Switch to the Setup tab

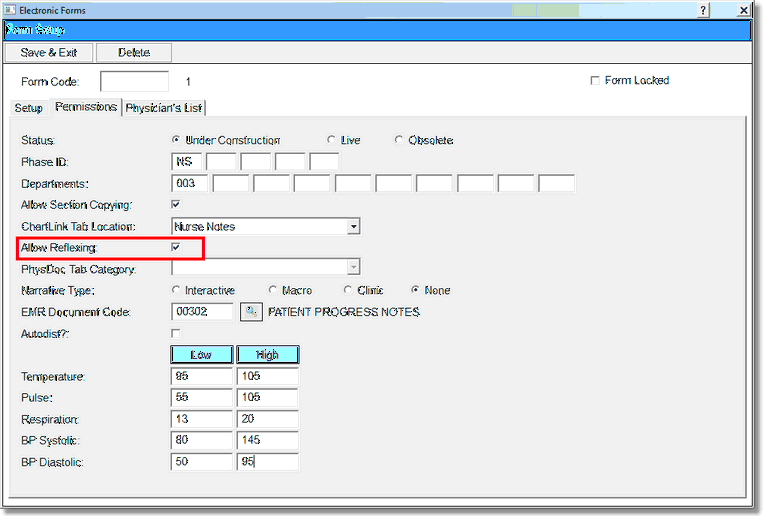click(x=28, y=108)
